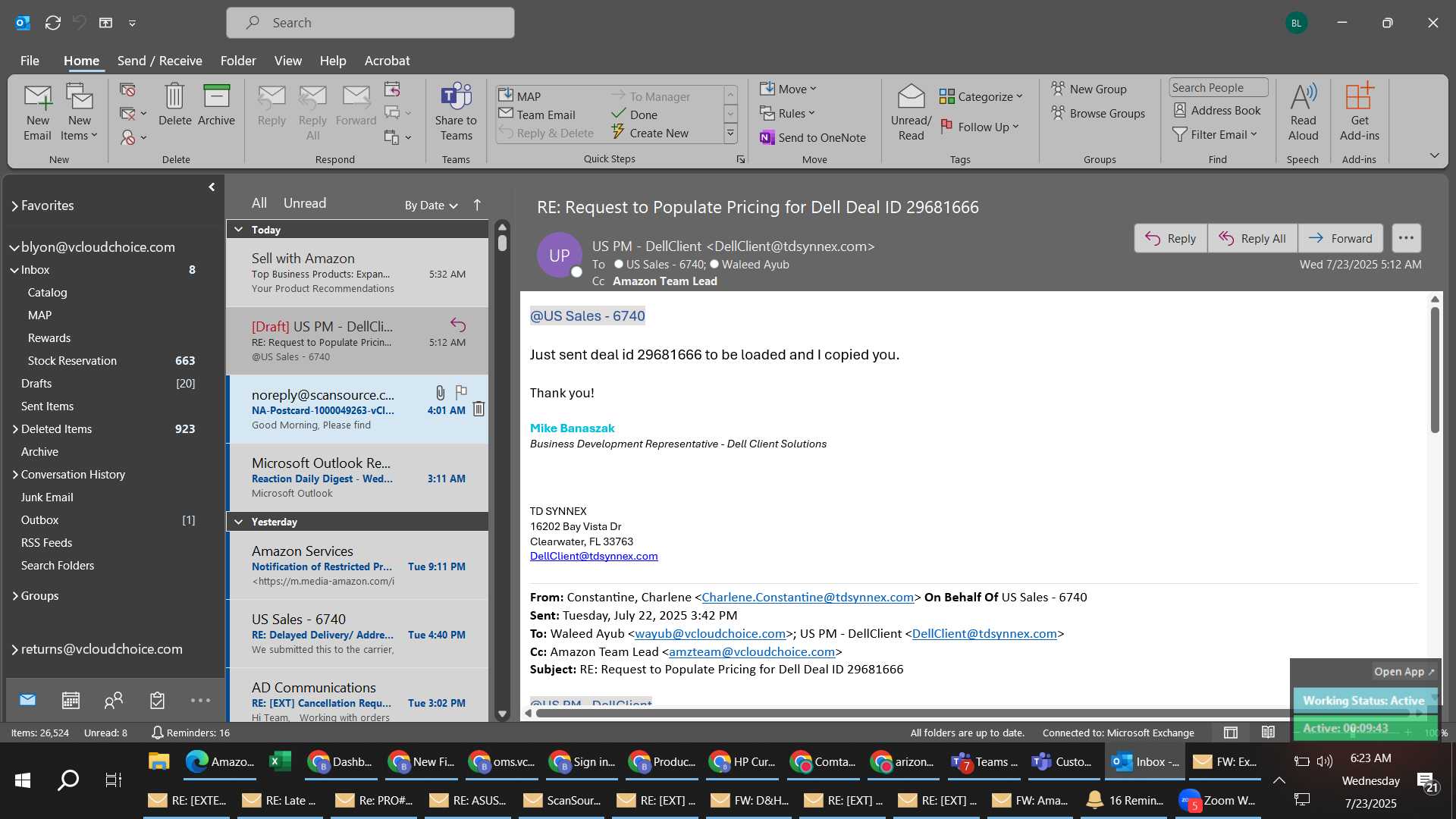Expand the Deleted Items folder

(14, 429)
